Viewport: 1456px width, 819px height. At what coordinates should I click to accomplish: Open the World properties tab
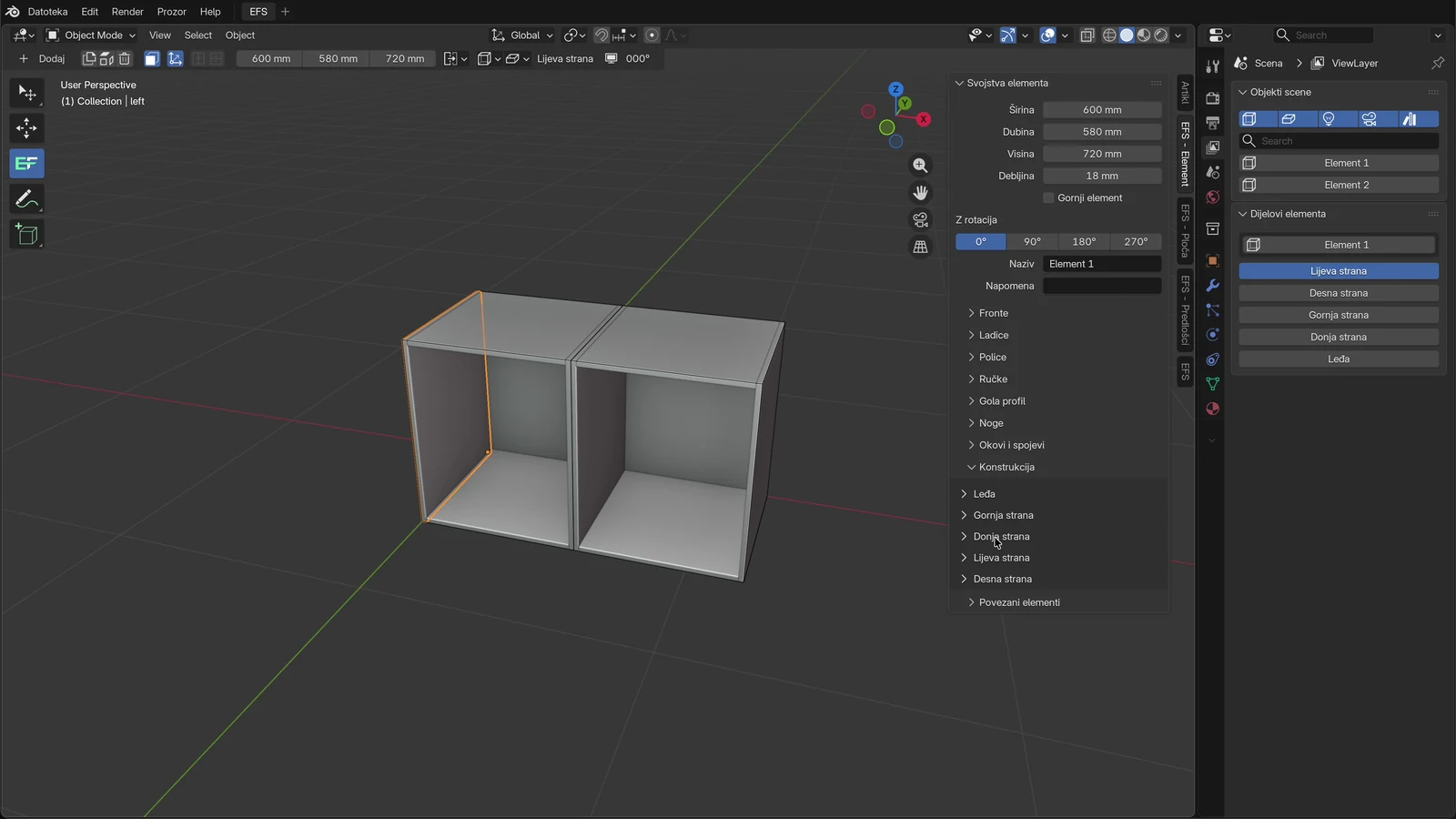point(1212,197)
